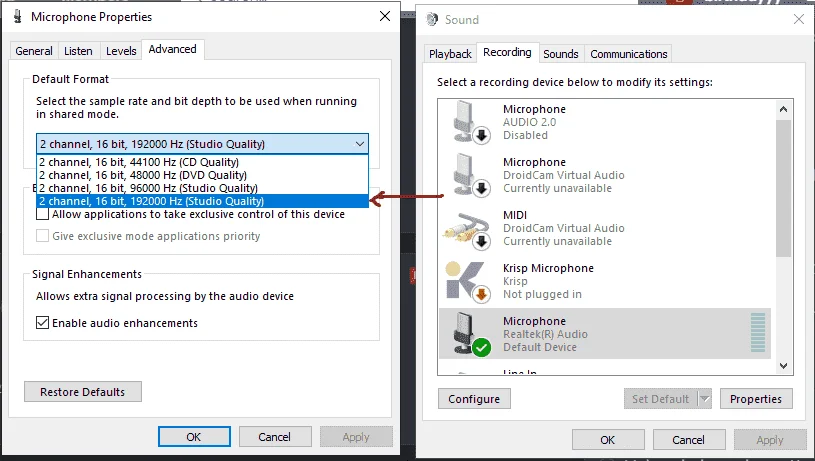
Task: Select the Krisp Microphone icon
Action: tap(467, 281)
